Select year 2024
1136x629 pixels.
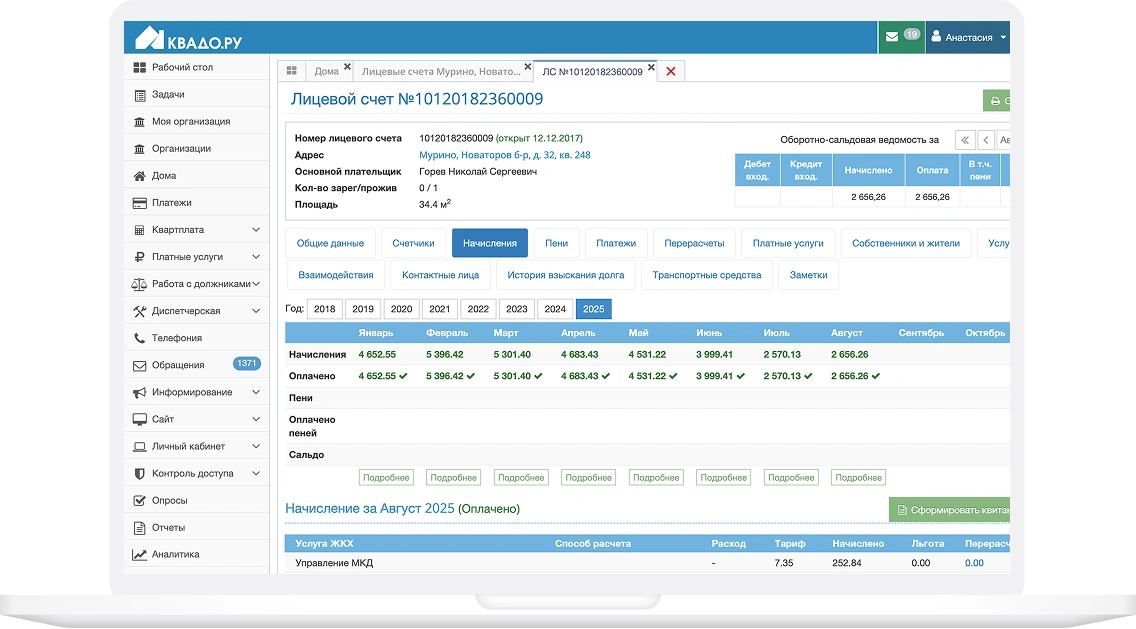[555, 309]
